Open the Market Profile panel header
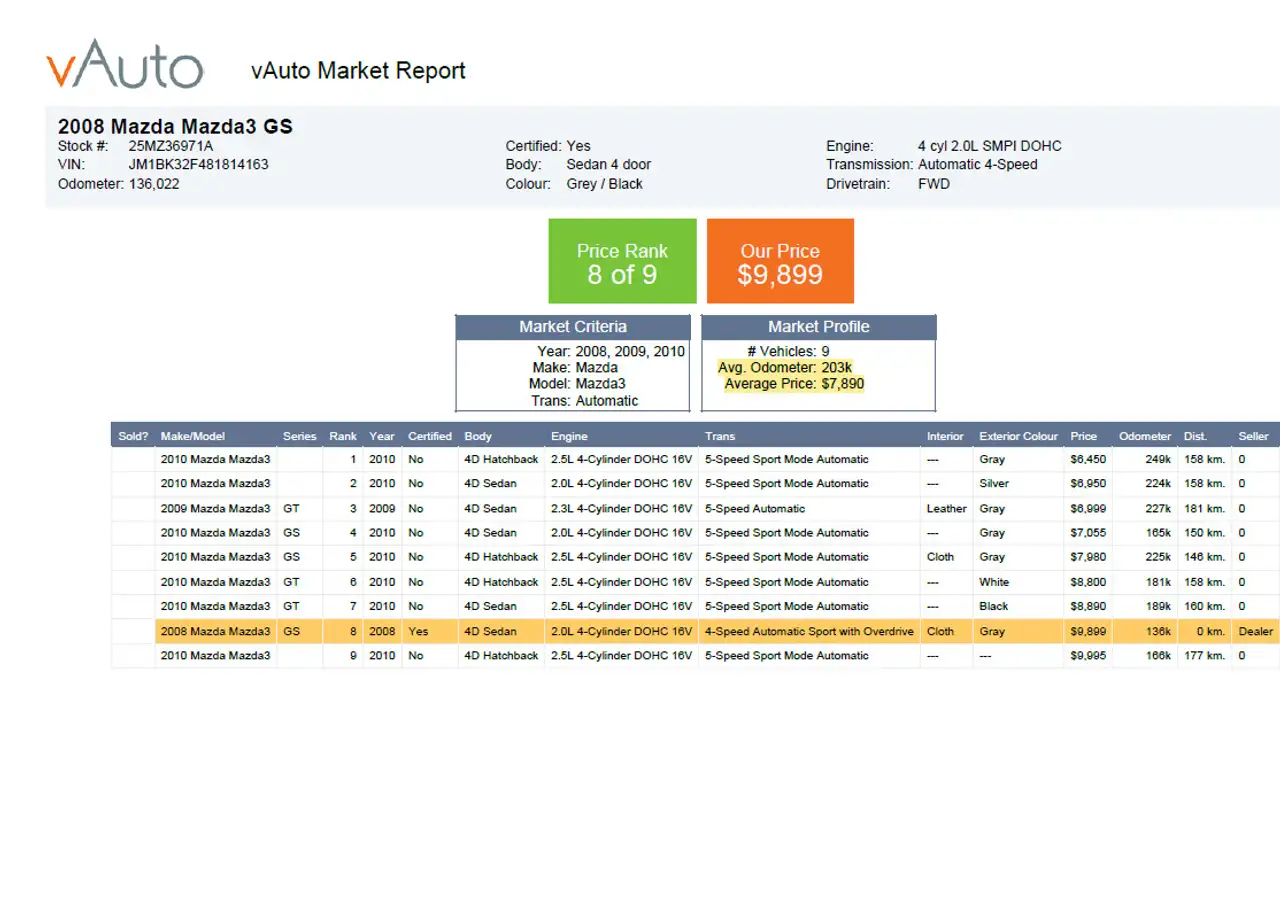Image resolution: width=1280 pixels, height=924 pixels. [818, 327]
